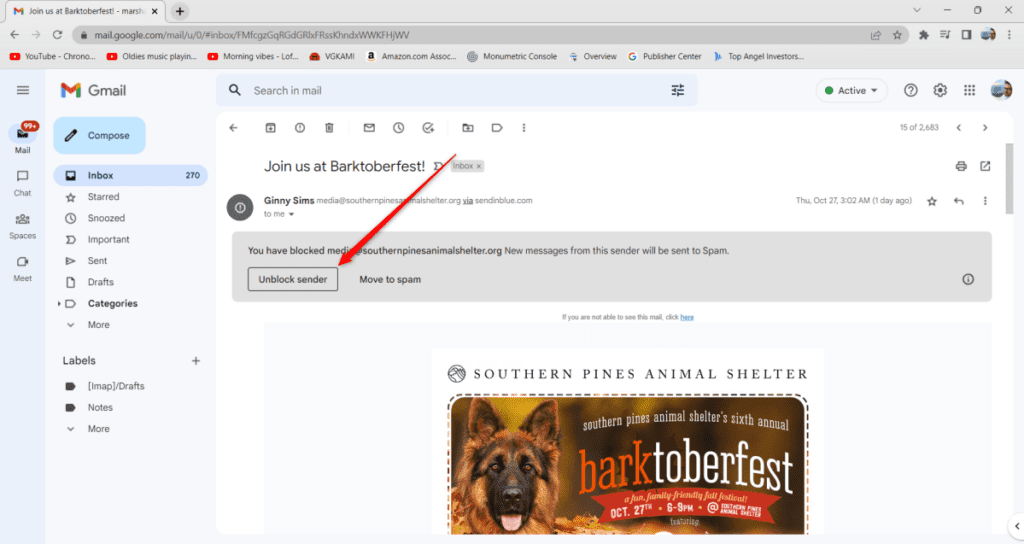Star the Ginny Sims message
Image resolution: width=1024 pixels, height=544 pixels.
(932, 201)
